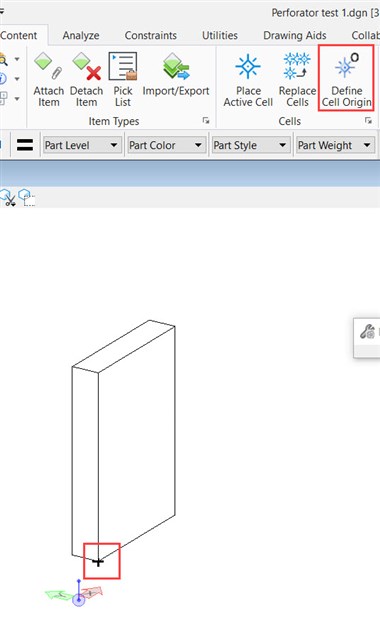
Task: Expand the Part Style dropdown
Action: coord(251,145)
